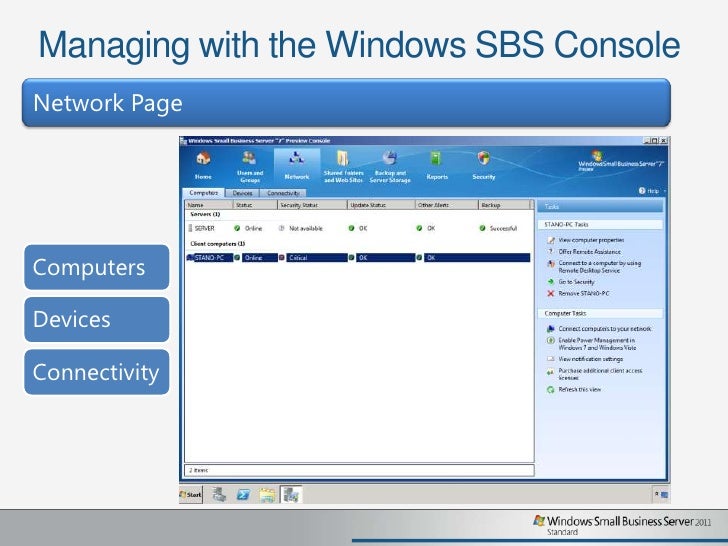728x546 pixels.
Task: Click SERVER's Not available security icon
Action: [281, 228]
